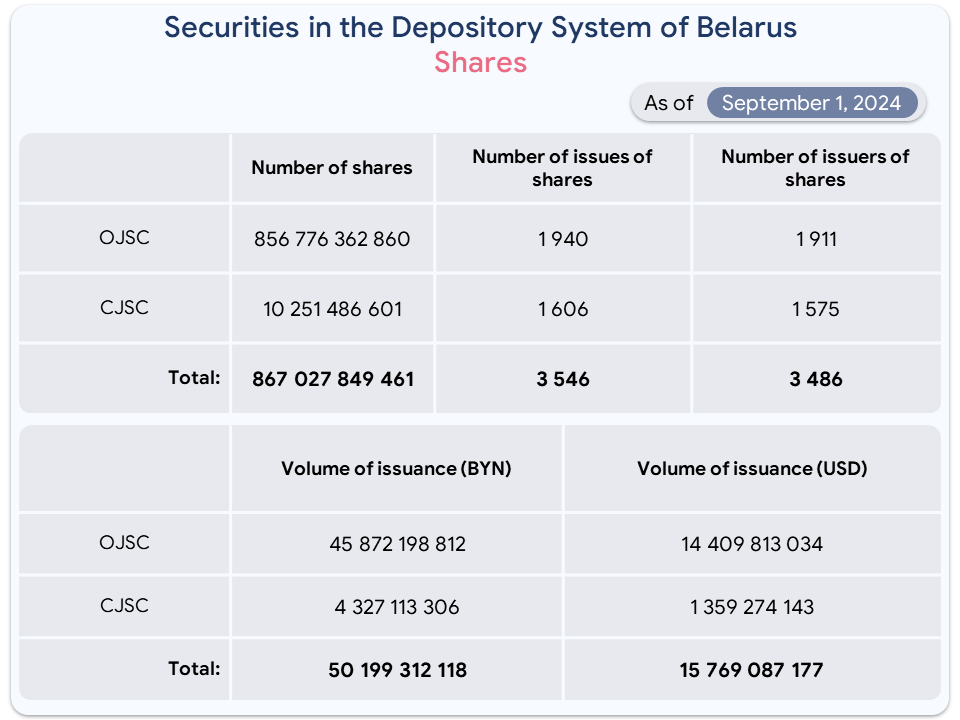
Task: Select the 'Shares' subtitle heading
Action: 481,62
